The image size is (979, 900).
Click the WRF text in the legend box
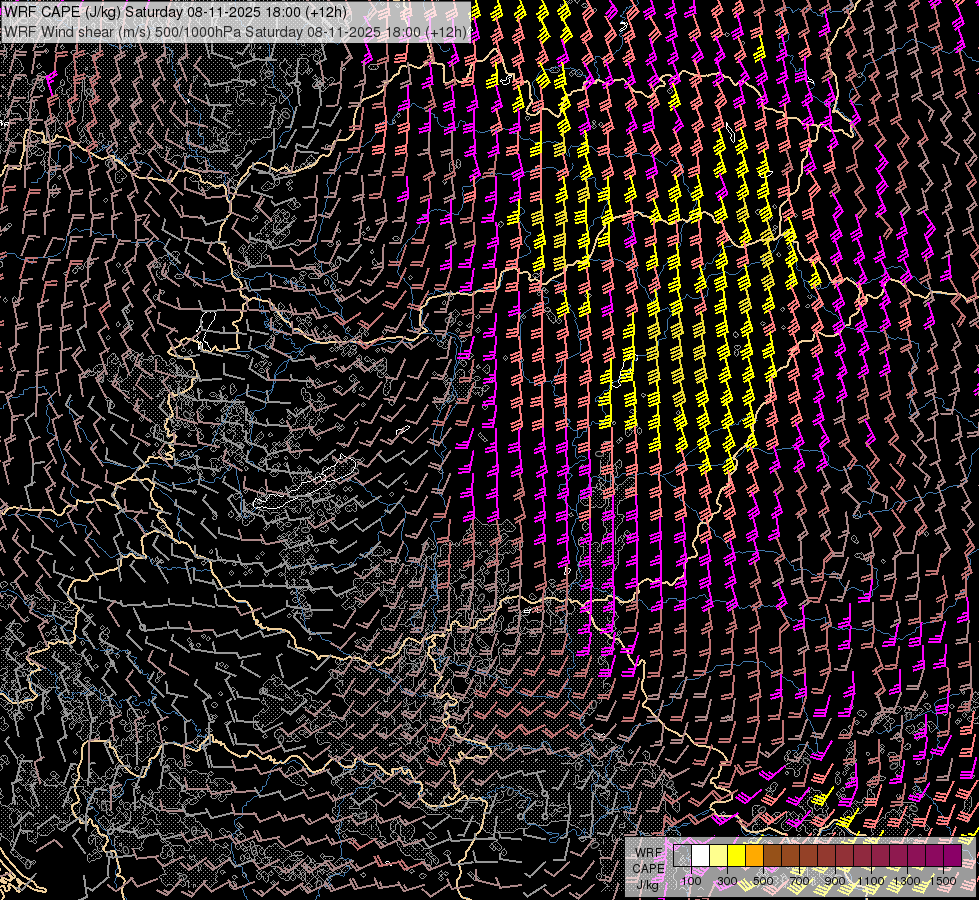coord(648,852)
